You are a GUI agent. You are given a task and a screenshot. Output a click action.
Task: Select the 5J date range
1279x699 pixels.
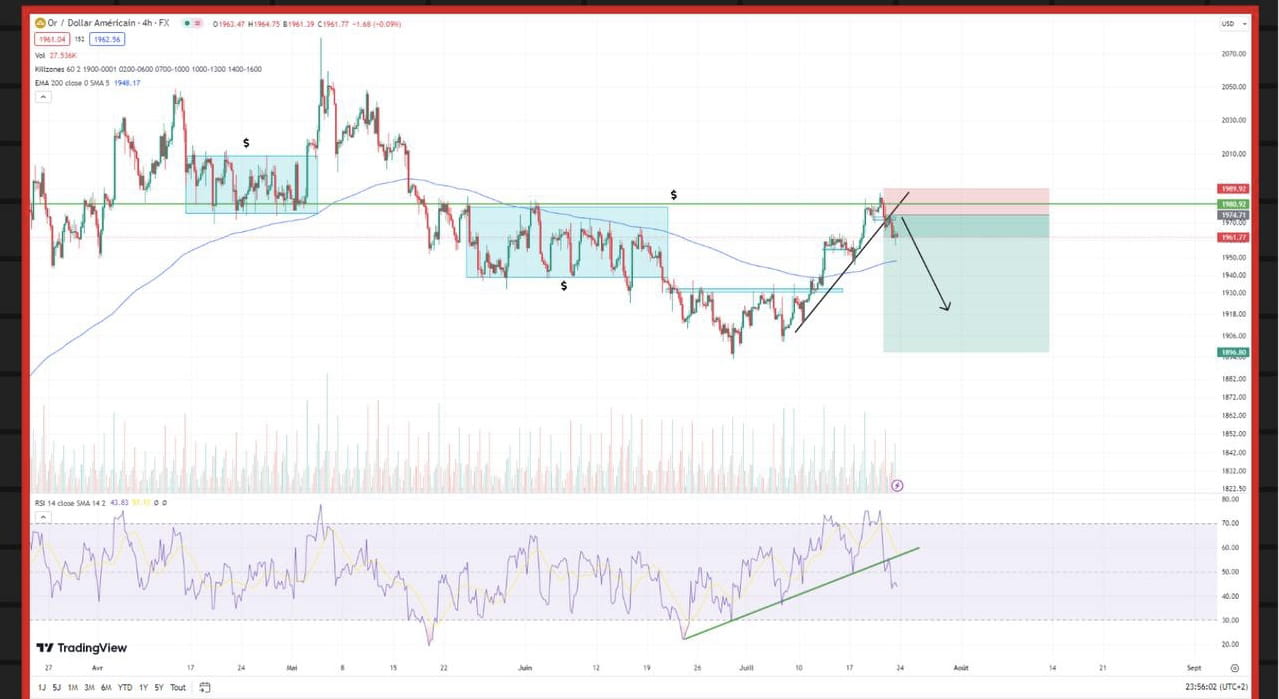(57, 687)
